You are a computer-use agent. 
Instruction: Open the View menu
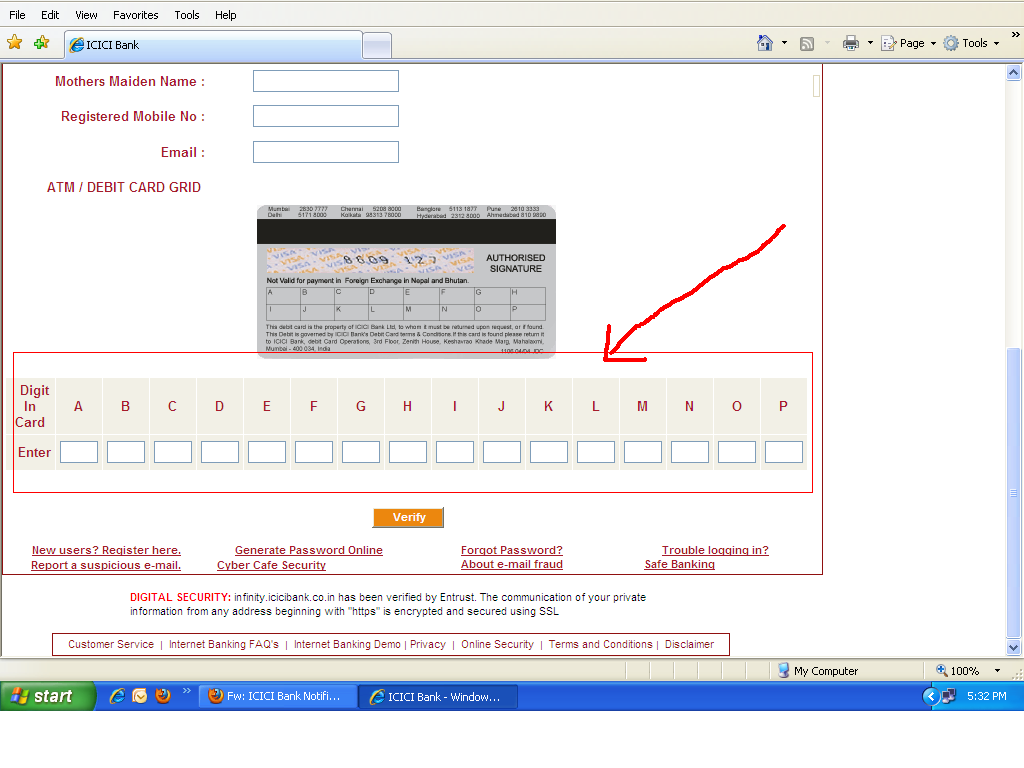(86, 15)
